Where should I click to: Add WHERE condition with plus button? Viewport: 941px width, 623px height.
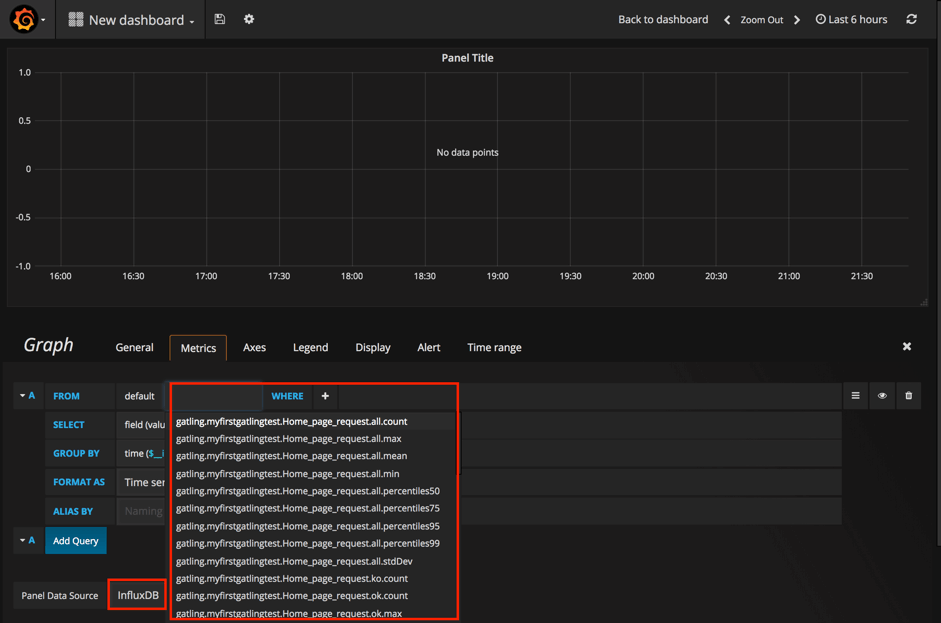coord(325,396)
